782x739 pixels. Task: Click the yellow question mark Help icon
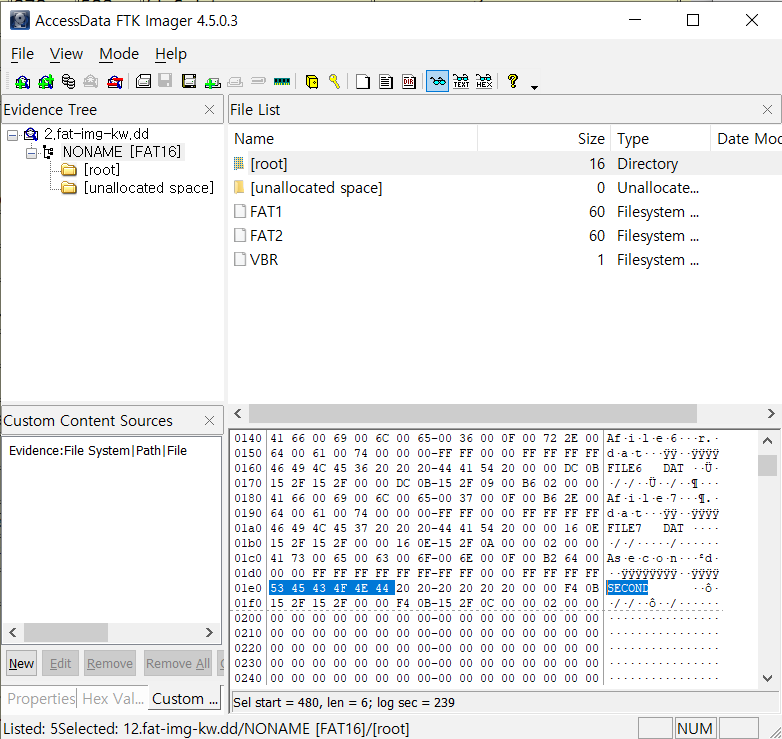click(513, 81)
